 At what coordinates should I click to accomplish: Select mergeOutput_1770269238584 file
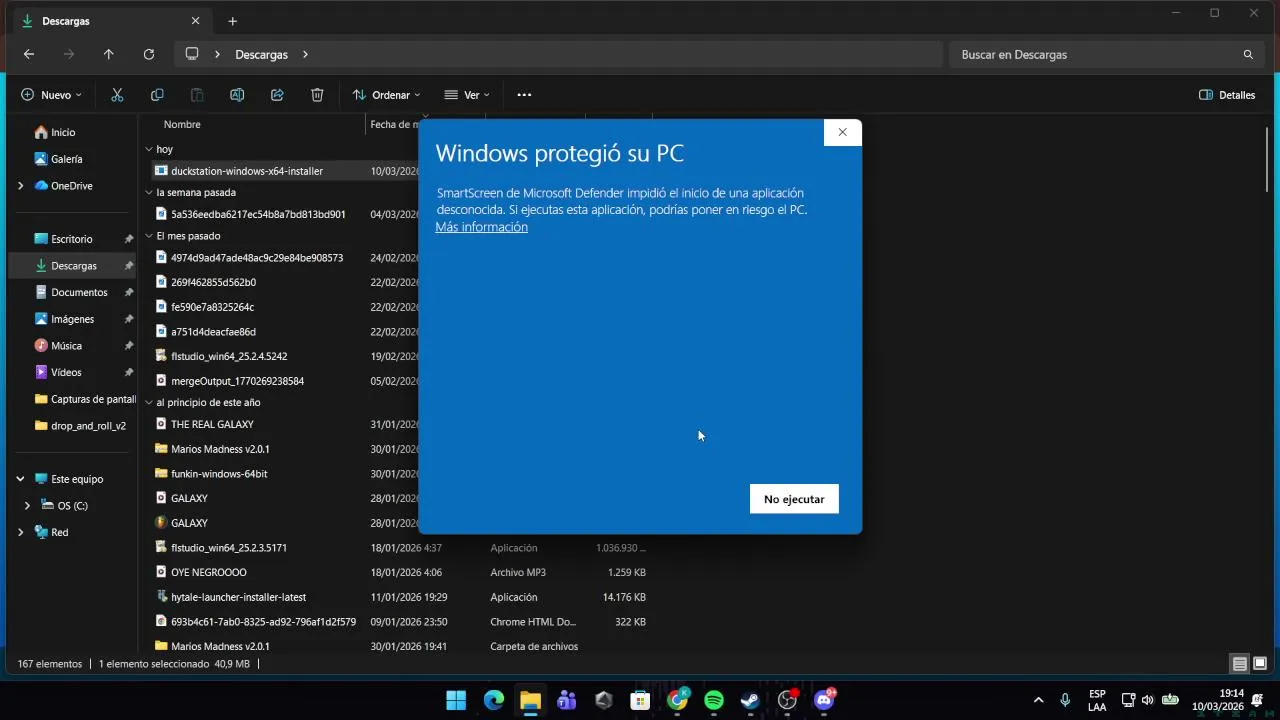[x=237, y=381]
